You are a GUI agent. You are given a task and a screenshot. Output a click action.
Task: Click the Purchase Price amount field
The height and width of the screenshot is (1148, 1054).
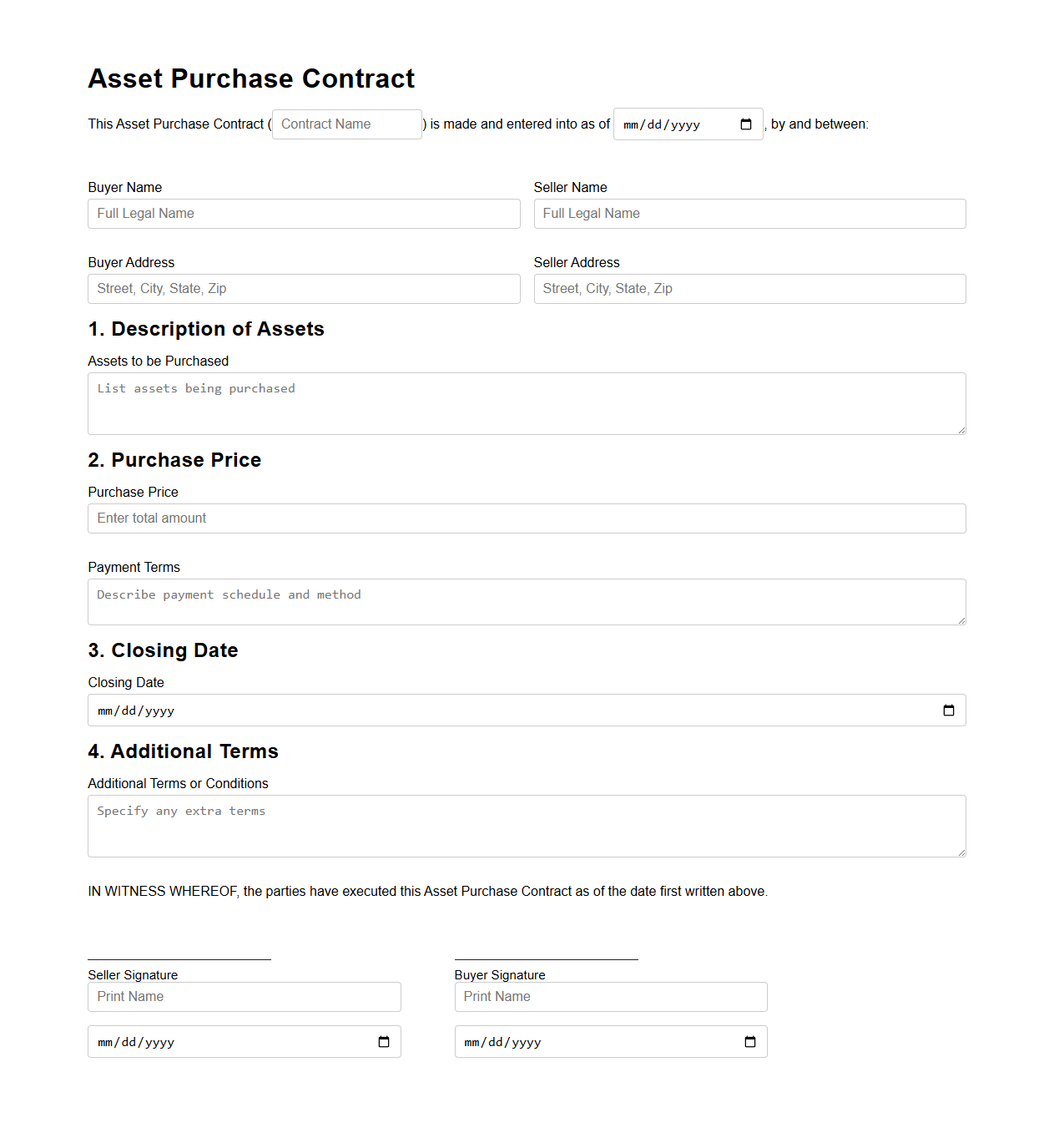[x=527, y=518]
